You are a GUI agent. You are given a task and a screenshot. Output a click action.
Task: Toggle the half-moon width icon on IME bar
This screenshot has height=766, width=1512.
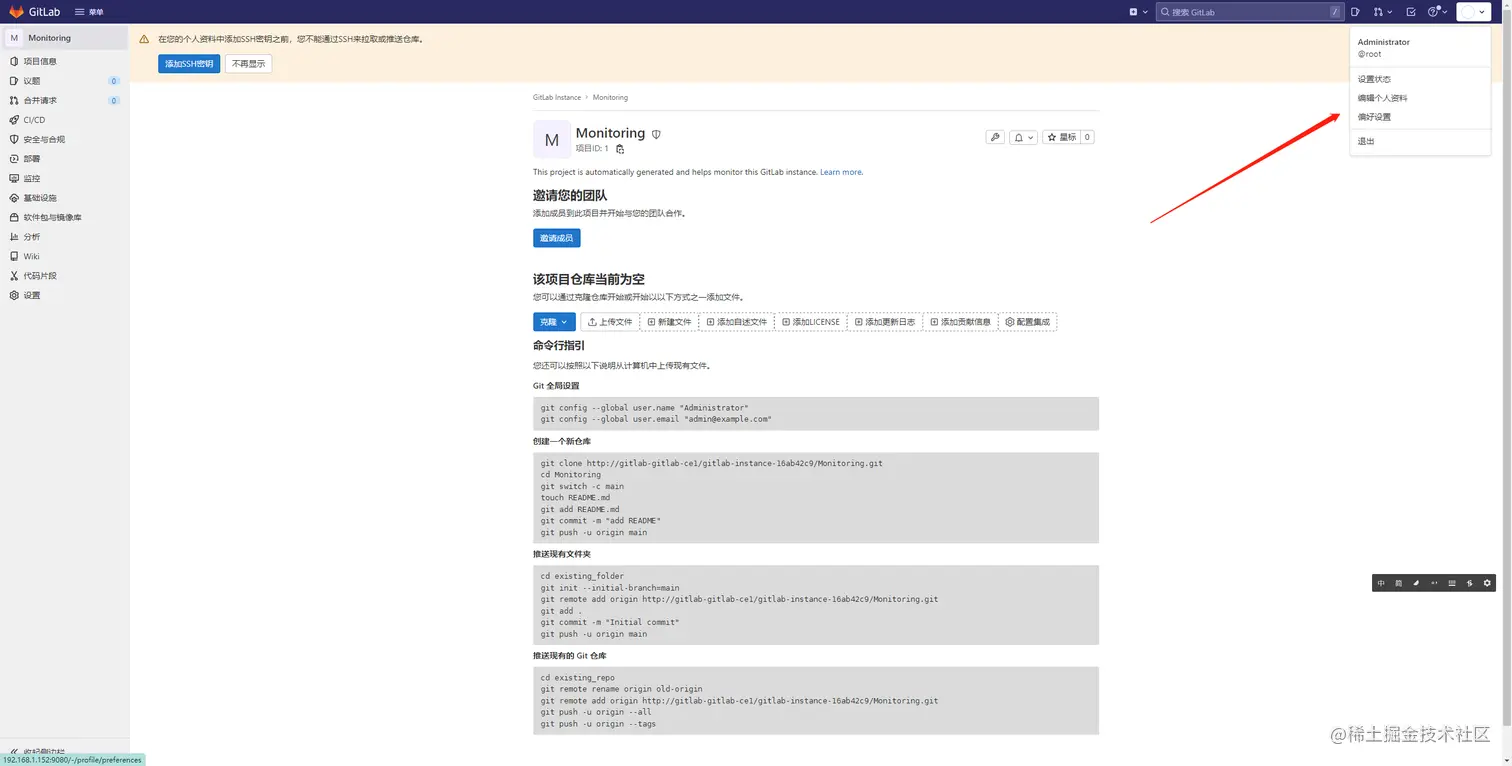1416,583
